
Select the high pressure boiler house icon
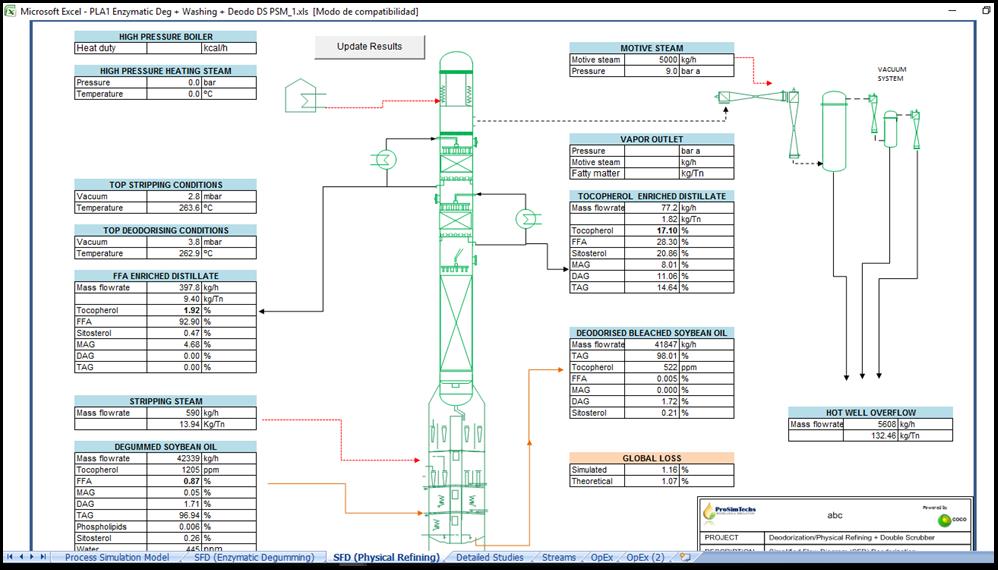coord(299,94)
